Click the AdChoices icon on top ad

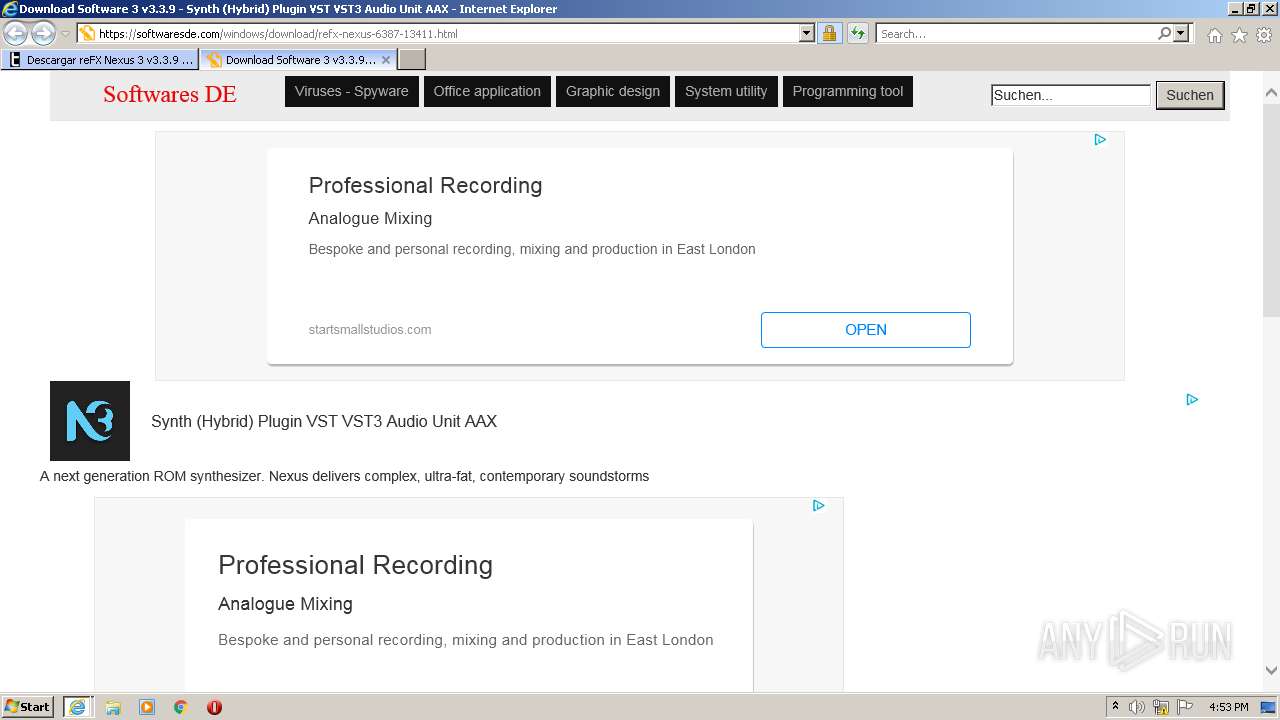pyautogui.click(x=1100, y=140)
